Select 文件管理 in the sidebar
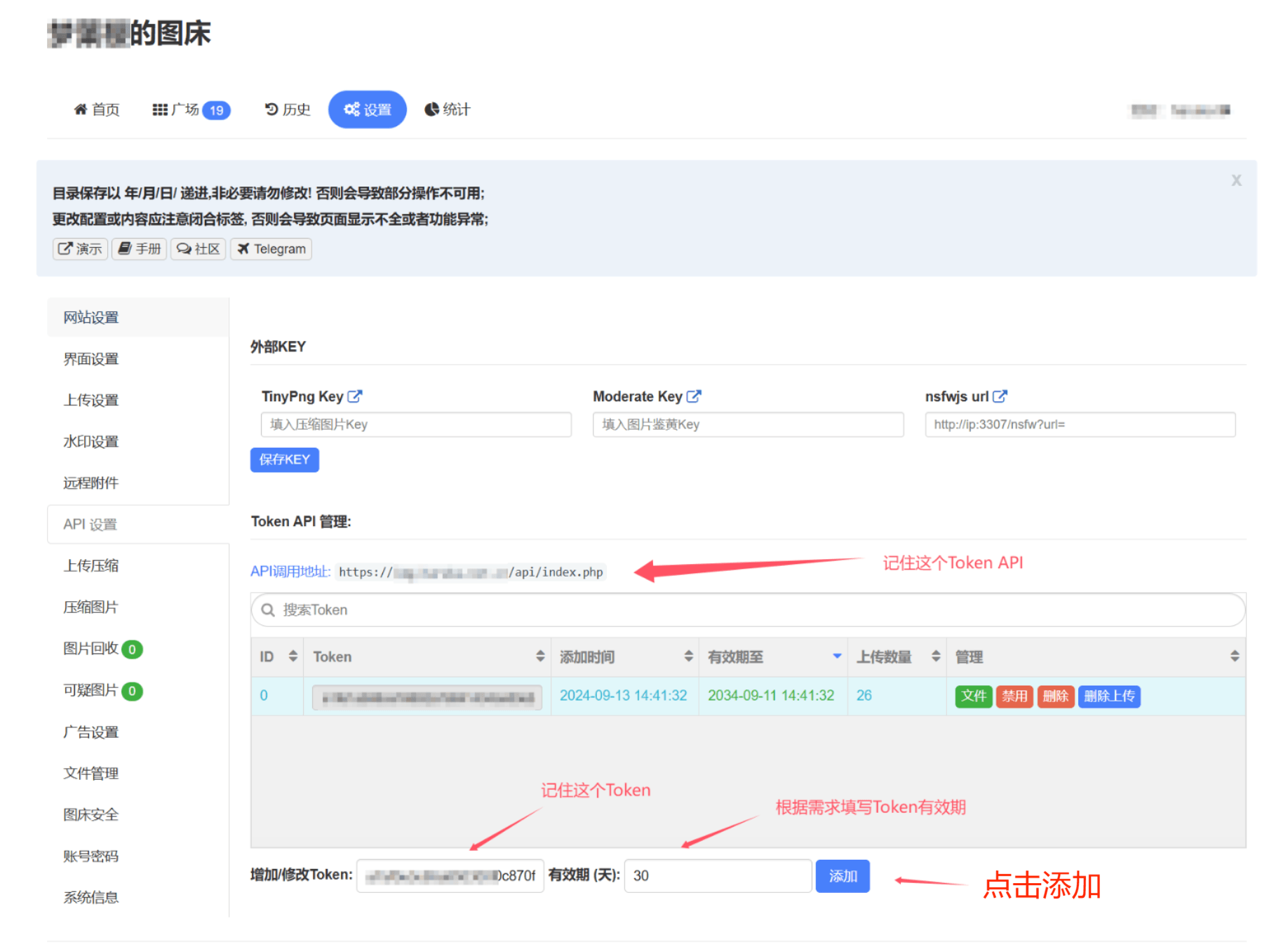Image resolution: width=1288 pixels, height=949 pixels. [x=137, y=774]
